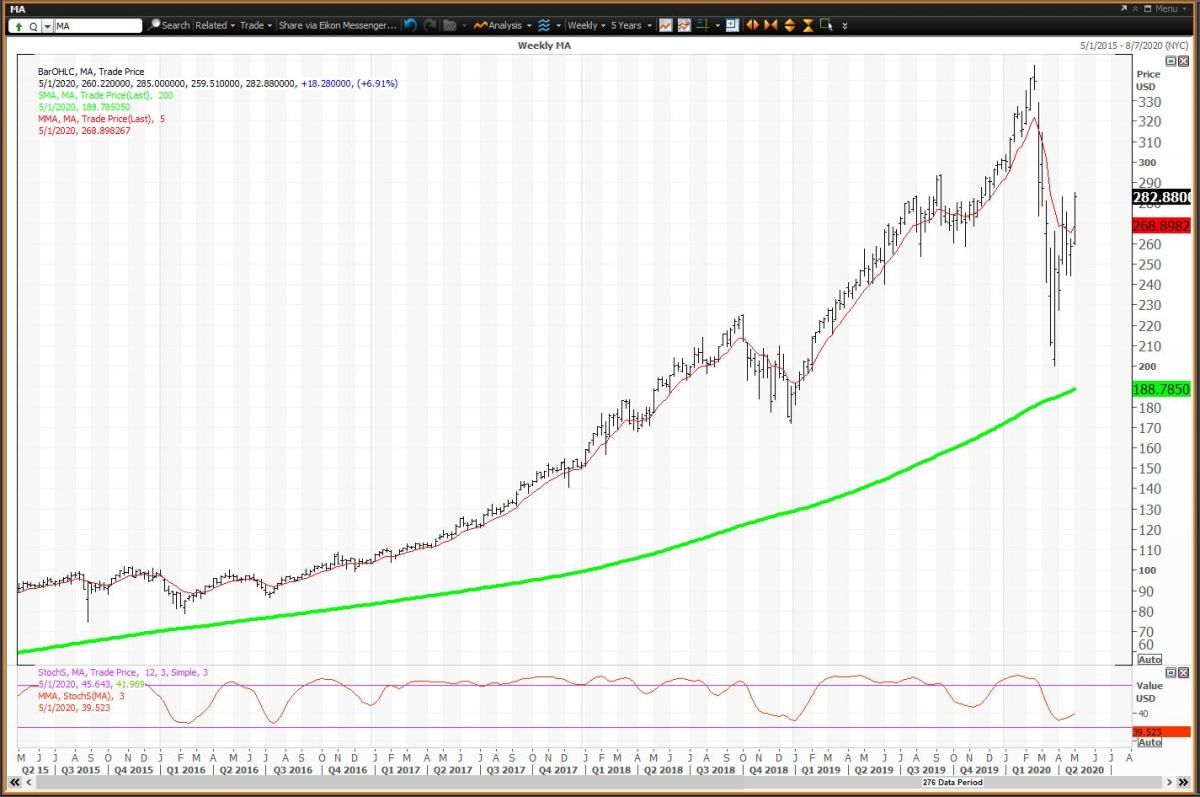This screenshot has width=1200, height=797.
Task: Toggle Auto scaling on the price axis
Action: tap(1148, 659)
